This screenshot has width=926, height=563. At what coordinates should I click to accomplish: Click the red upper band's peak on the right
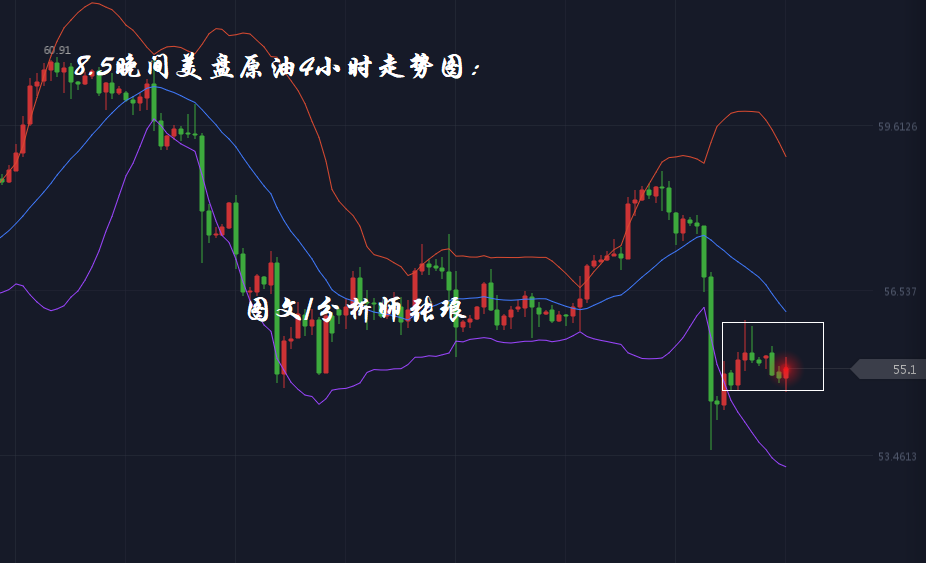coord(745,112)
